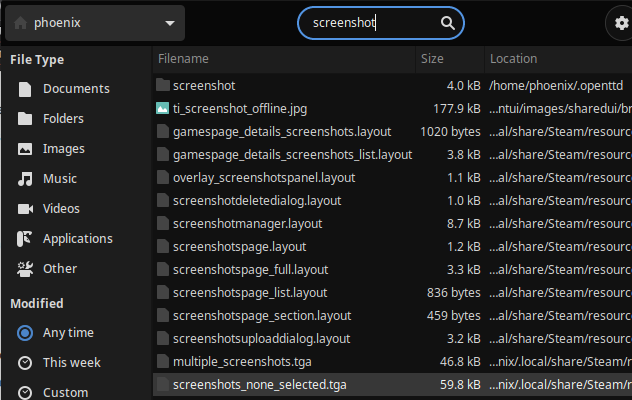The height and width of the screenshot is (400, 632).
Task: Click the Folders filter icon
Action: (25, 119)
